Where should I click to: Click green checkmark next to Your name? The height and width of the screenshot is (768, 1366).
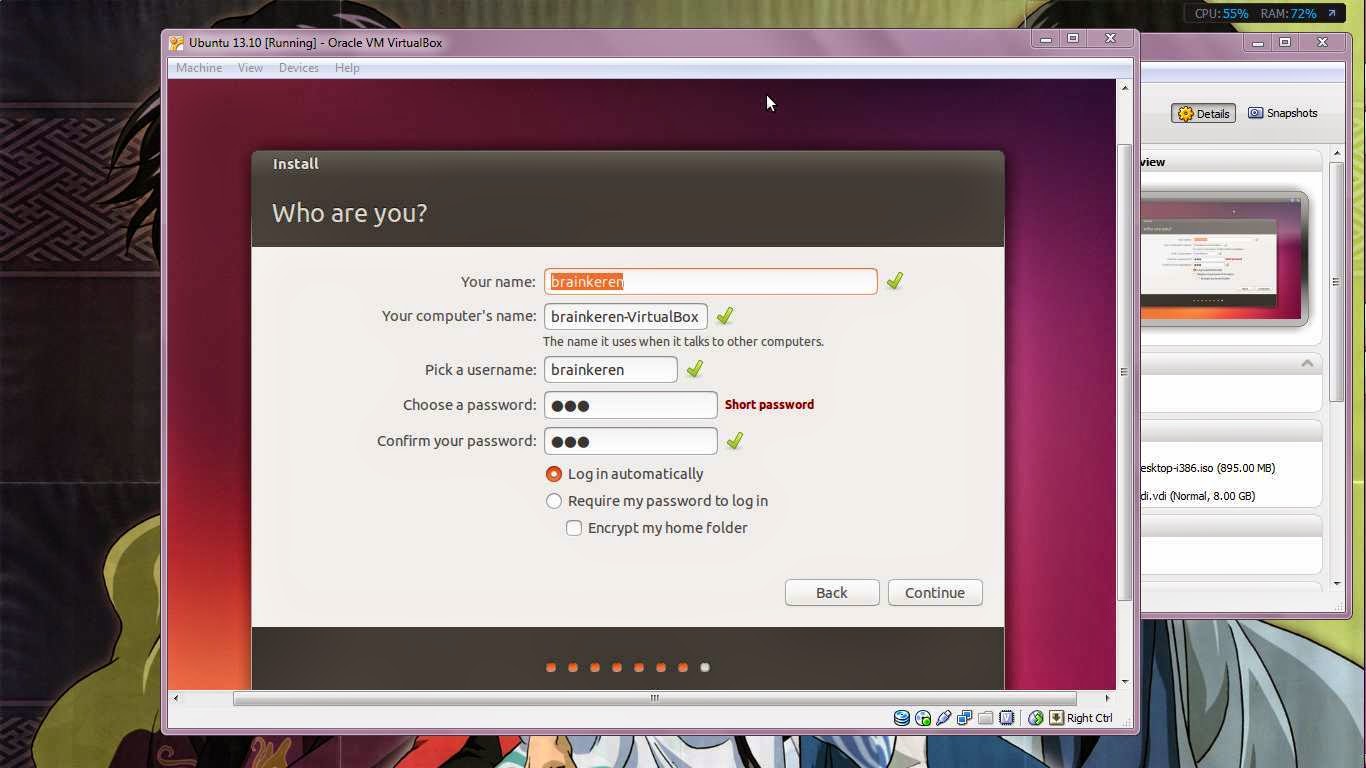tap(895, 281)
